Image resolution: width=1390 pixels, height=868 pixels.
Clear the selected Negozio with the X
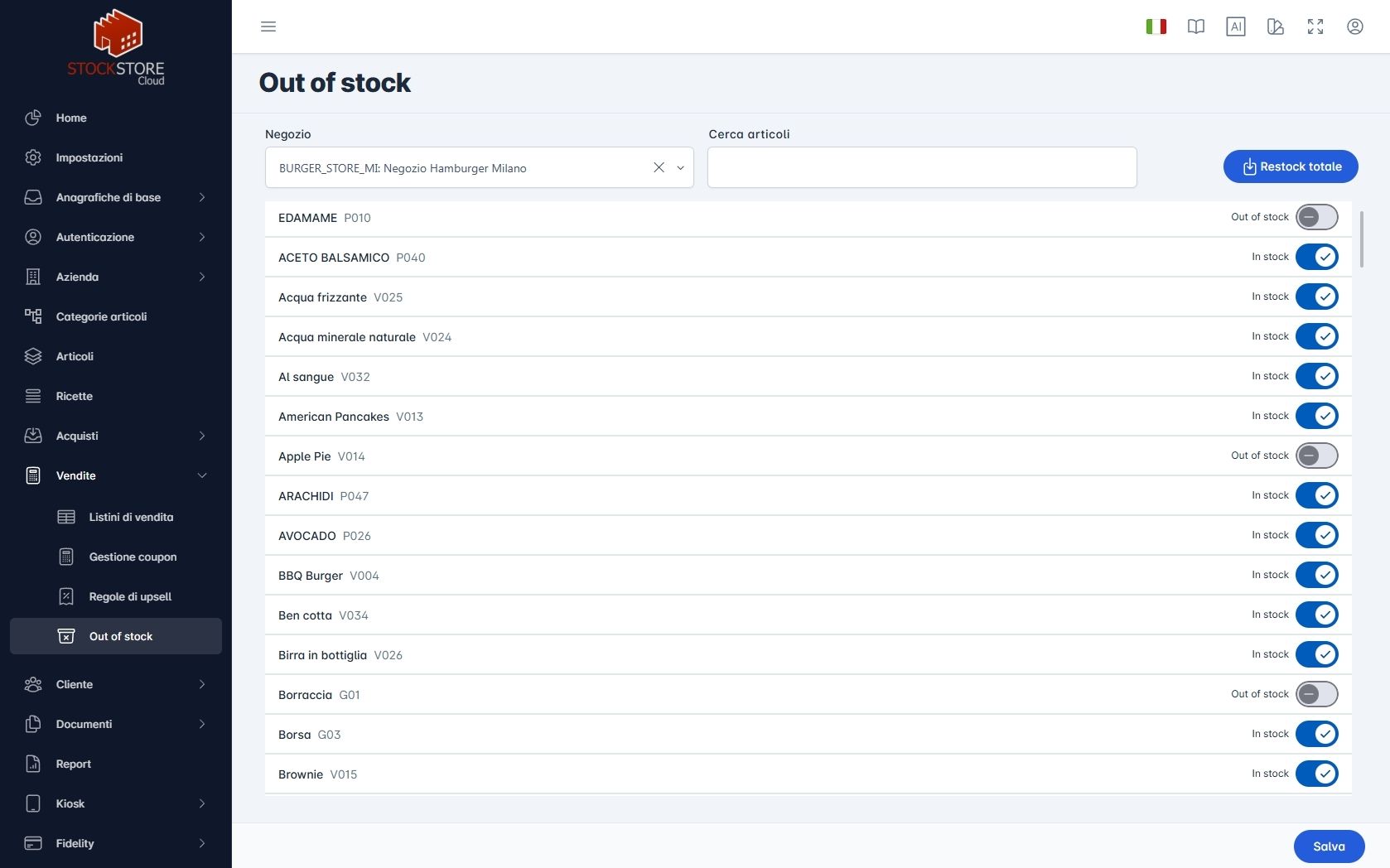[x=659, y=167]
